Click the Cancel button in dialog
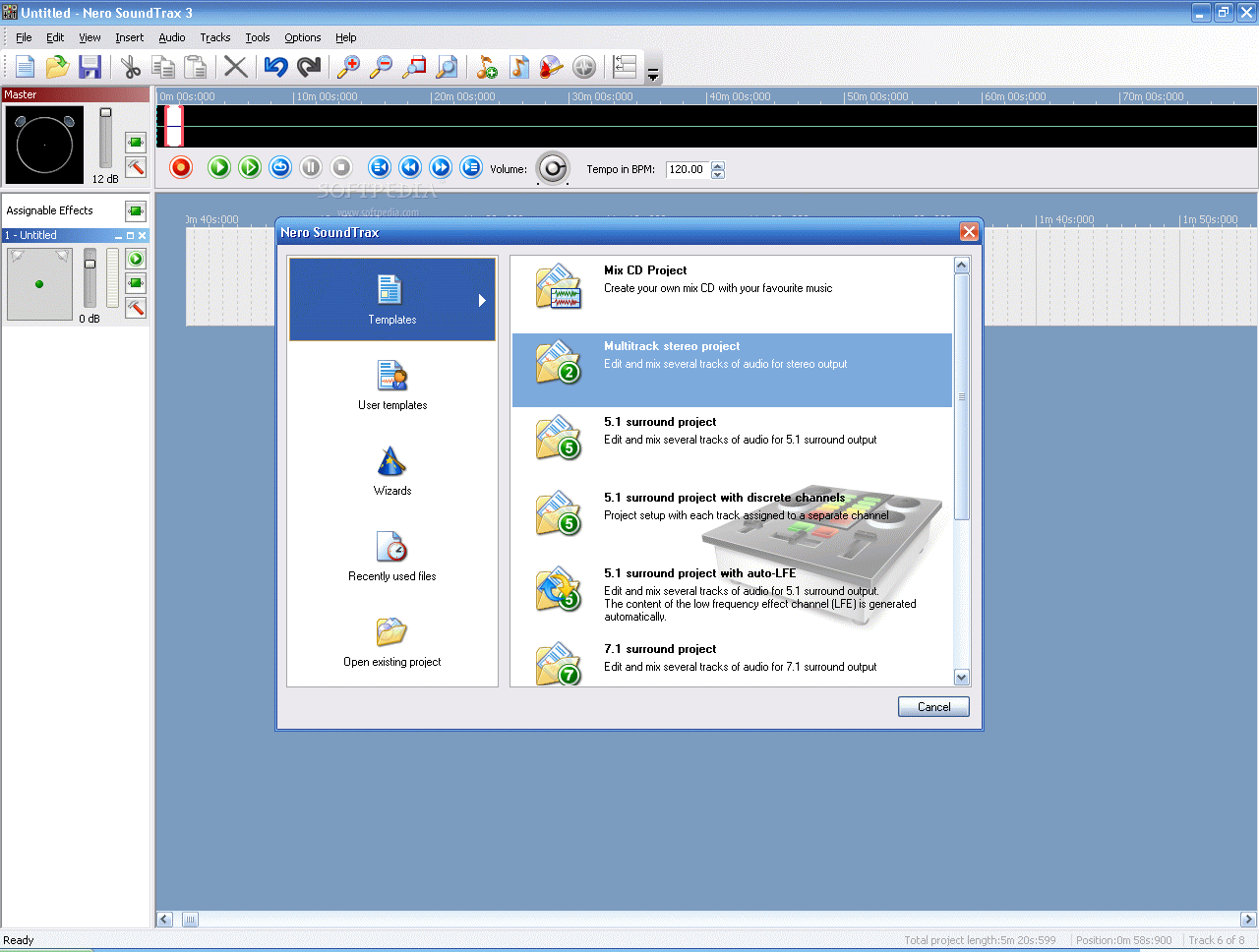This screenshot has width=1259, height=952. (x=933, y=707)
